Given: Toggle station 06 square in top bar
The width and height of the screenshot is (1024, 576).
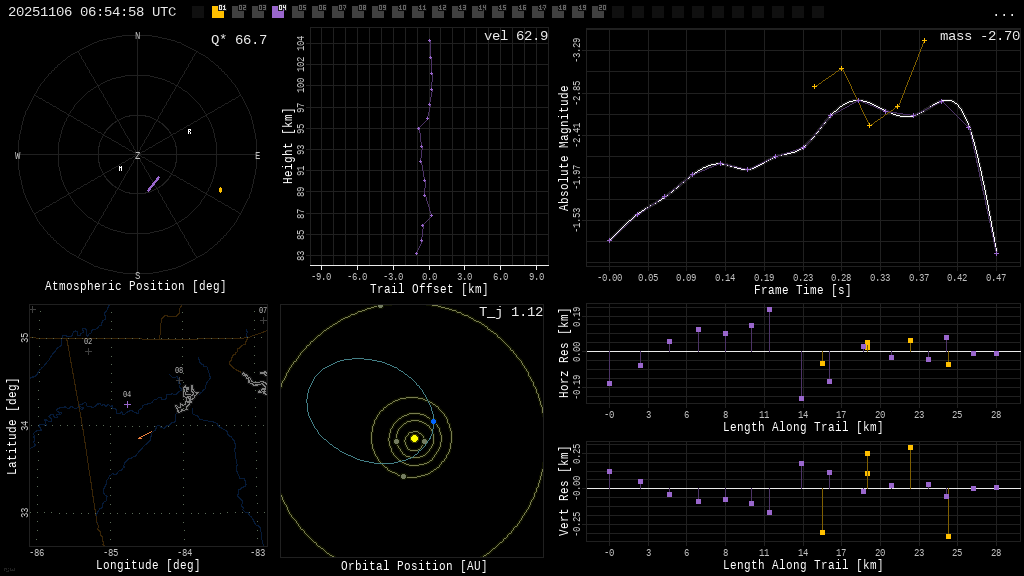Looking at the screenshot, I should coord(318,12).
